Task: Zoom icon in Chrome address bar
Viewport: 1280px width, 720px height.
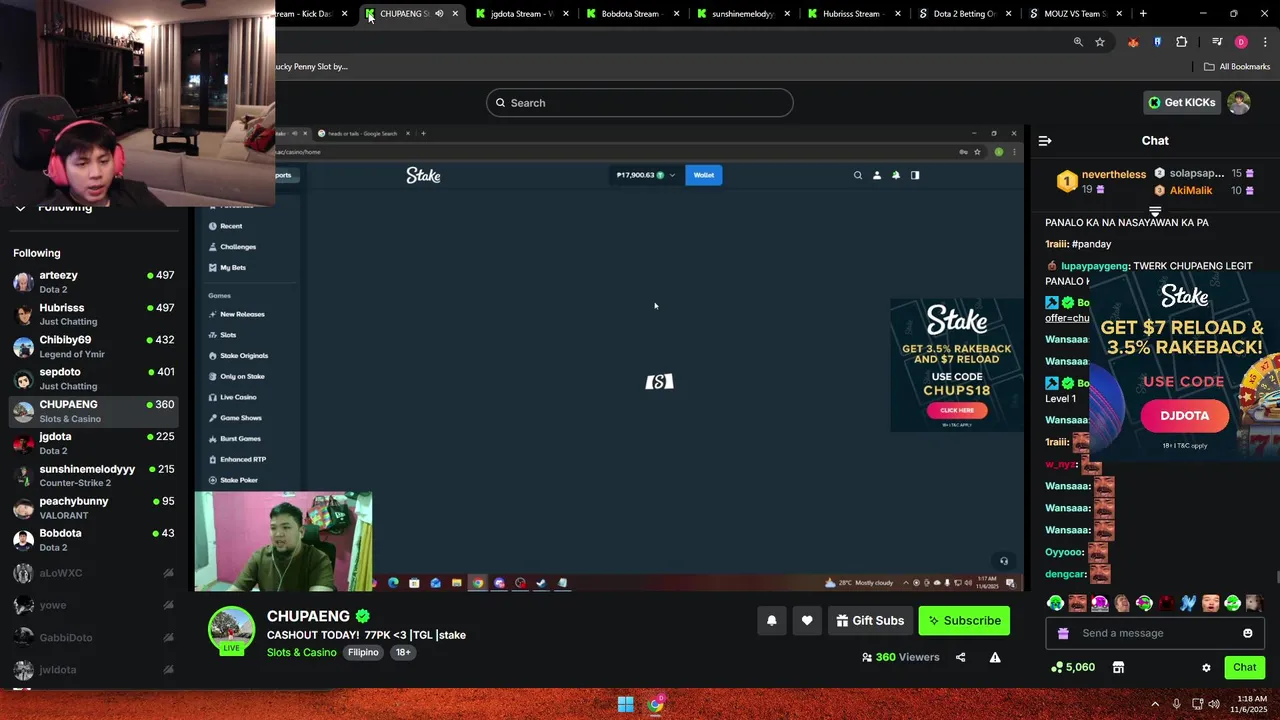Action: tap(1078, 42)
